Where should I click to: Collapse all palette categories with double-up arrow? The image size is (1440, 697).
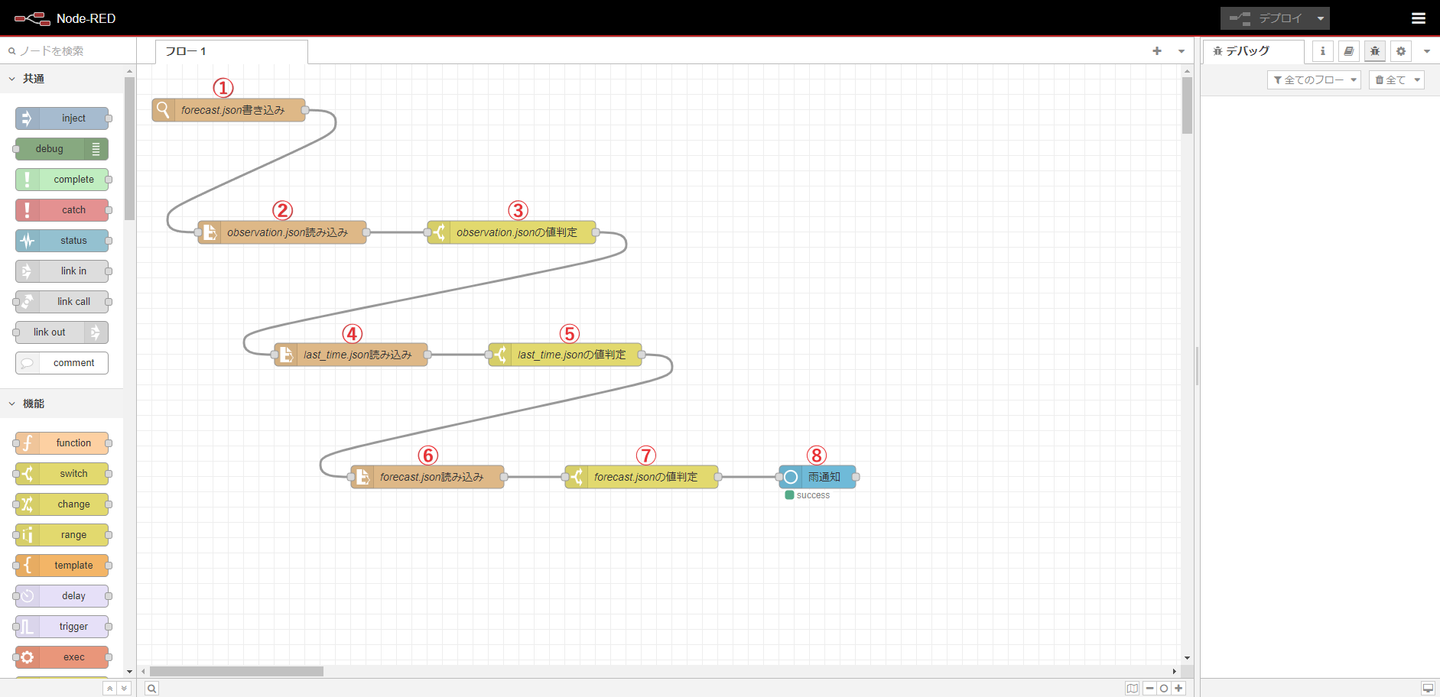110,688
